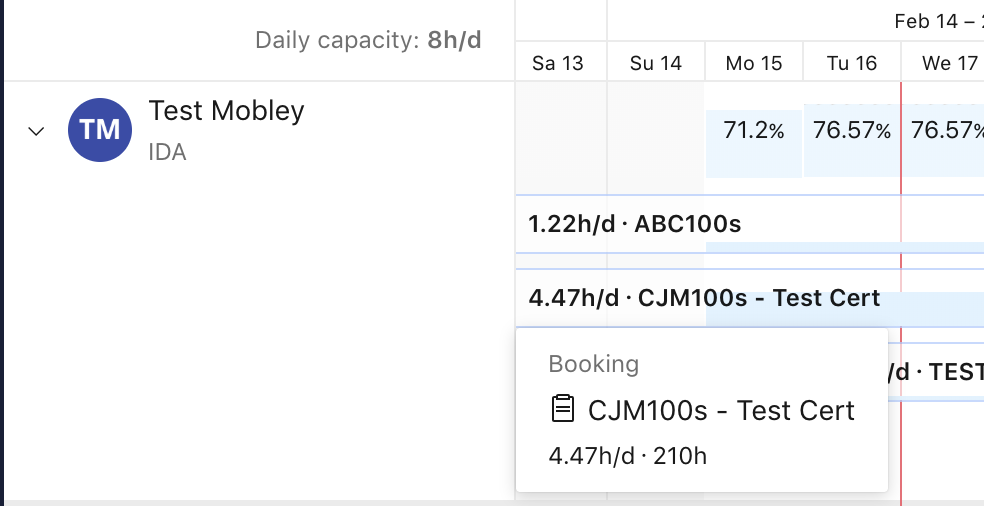Open CJM100s - Test Cert title in tooltip
Screen dimensions: 984x506
pyautogui.click(x=721, y=411)
